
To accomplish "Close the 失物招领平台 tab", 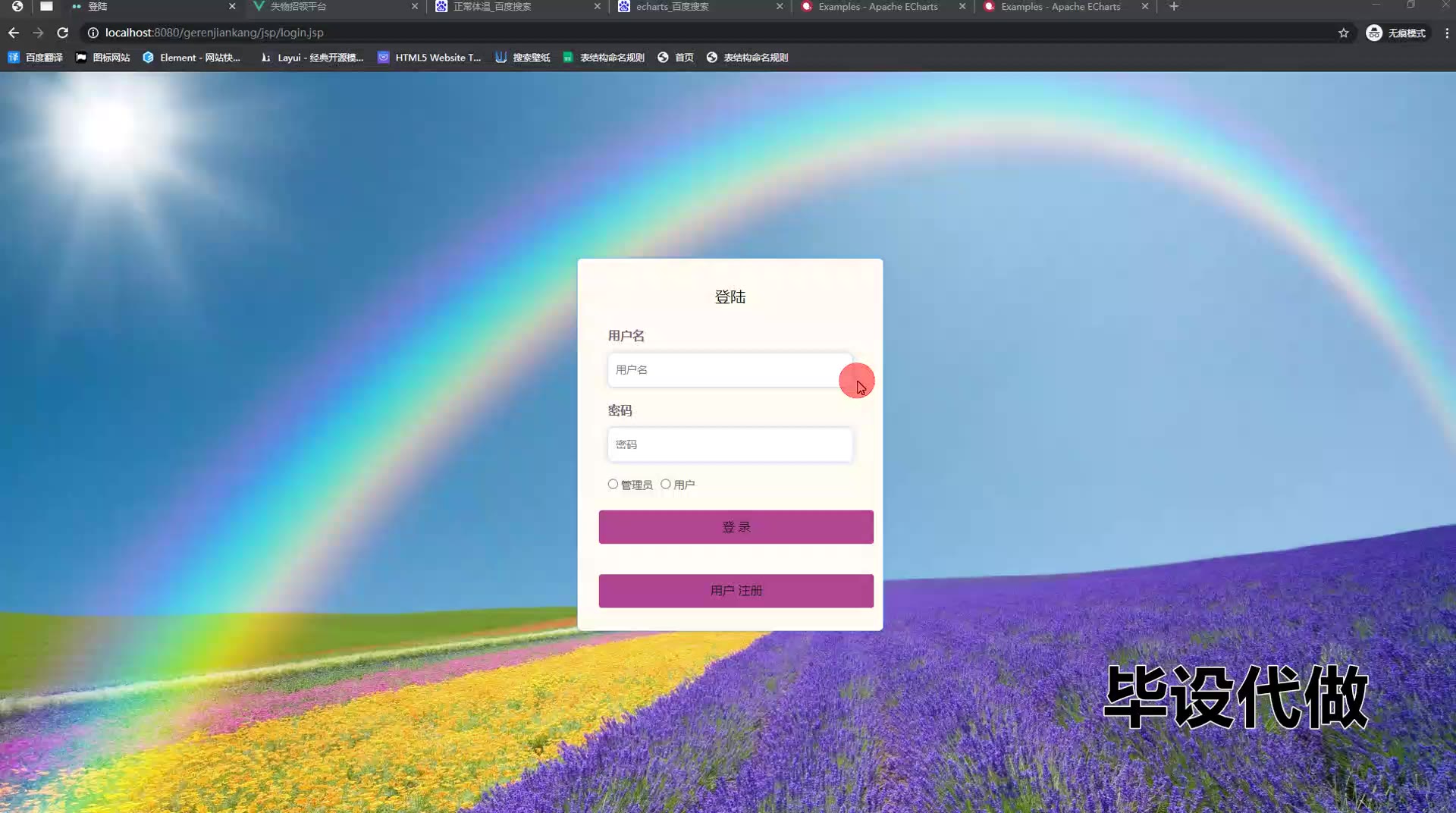I will point(415,7).
